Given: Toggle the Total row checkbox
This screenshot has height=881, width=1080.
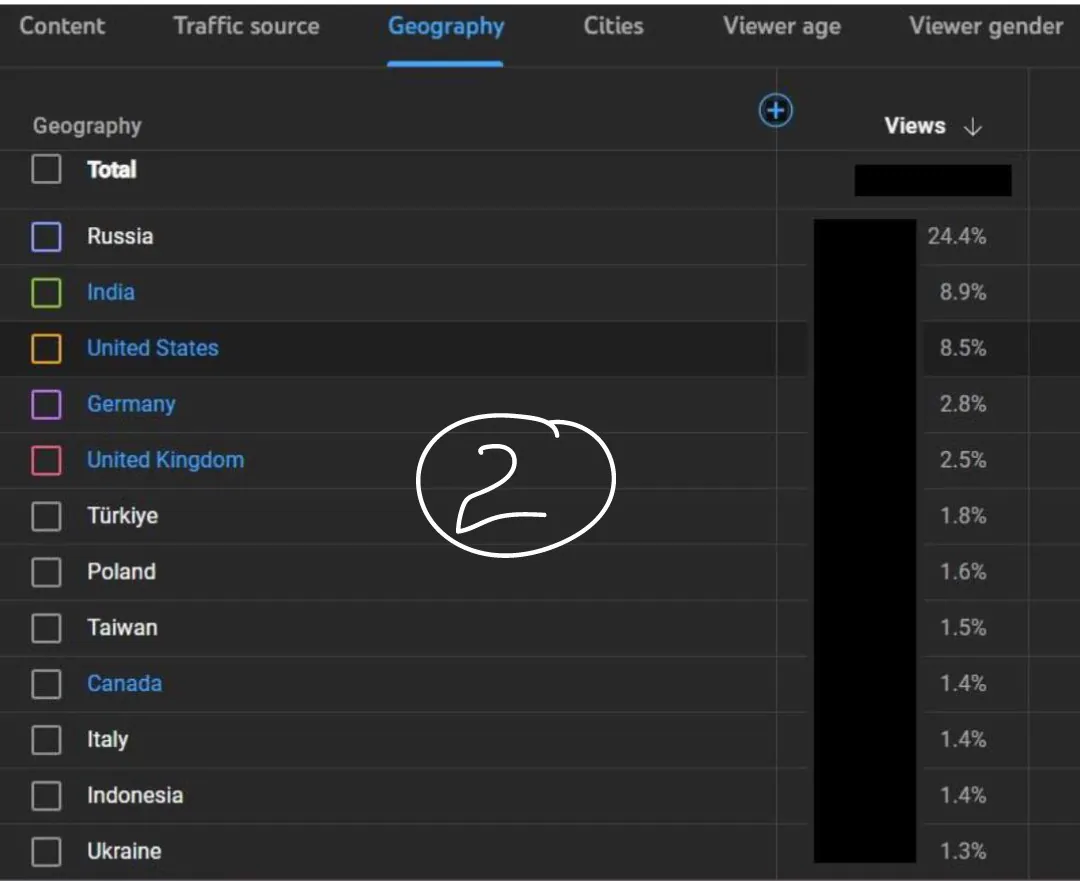Looking at the screenshot, I should click(x=46, y=169).
